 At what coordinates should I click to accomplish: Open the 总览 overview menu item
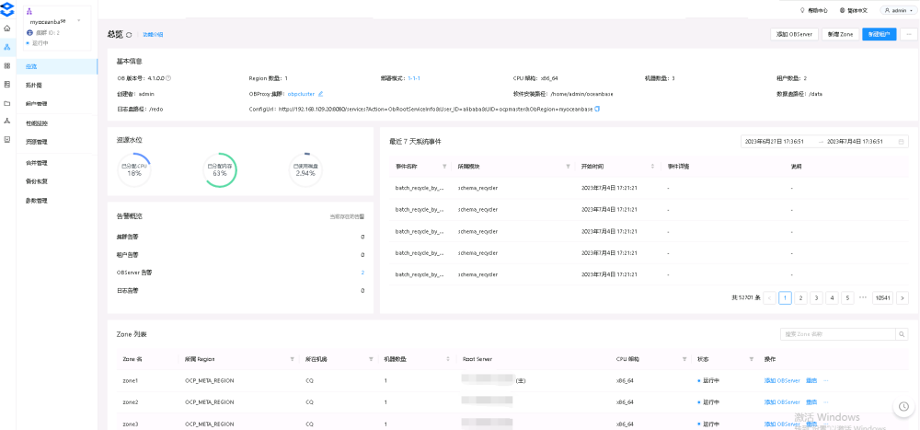pos(58,66)
